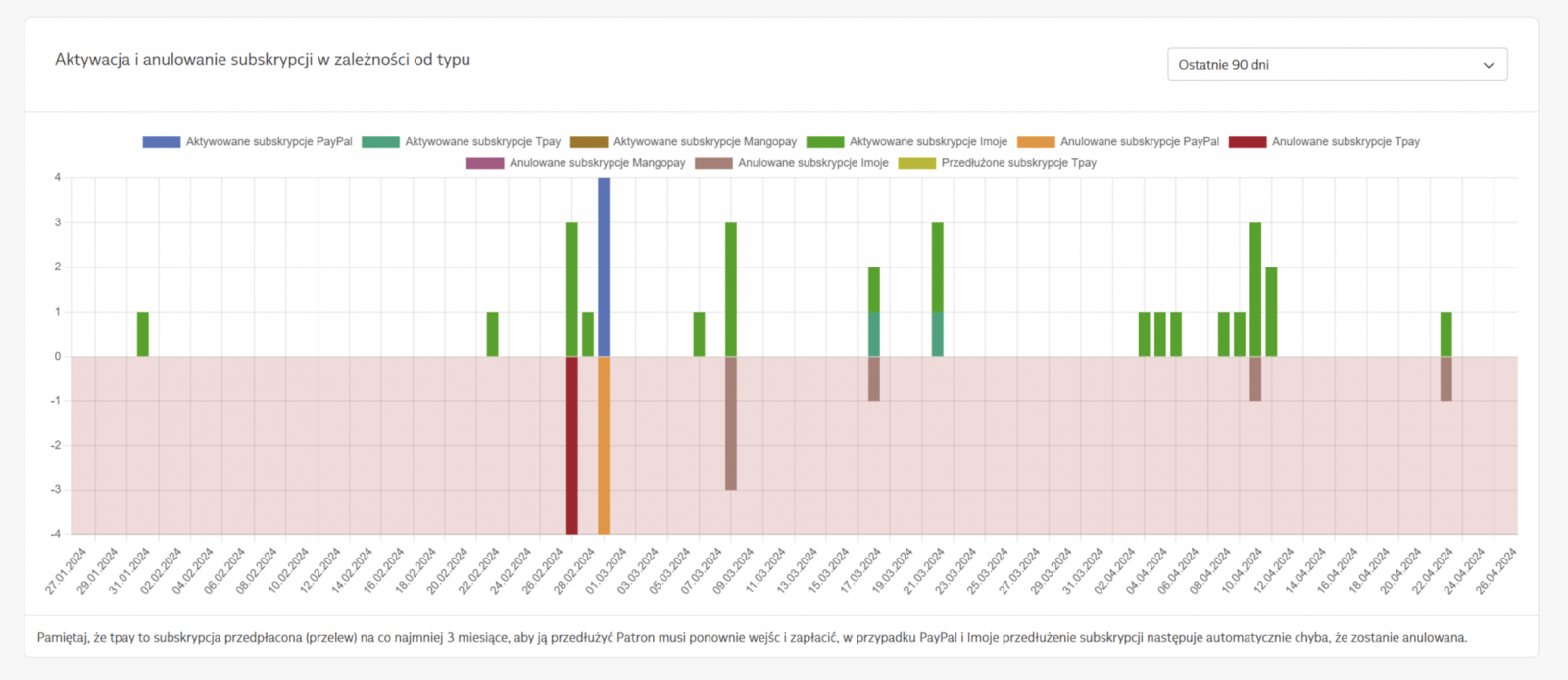Click the teal Tpay segment near 17.03.2024
Image resolution: width=1568 pixels, height=680 pixels.
[874, 334]
